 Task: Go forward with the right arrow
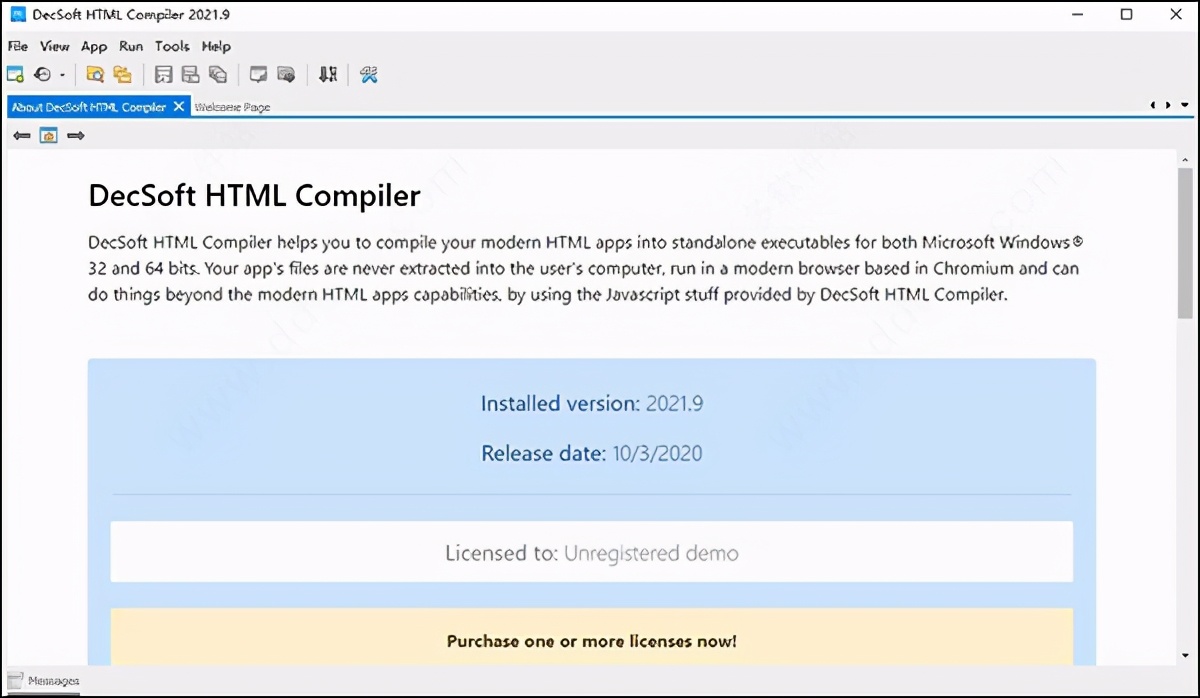tap(75, 135)
